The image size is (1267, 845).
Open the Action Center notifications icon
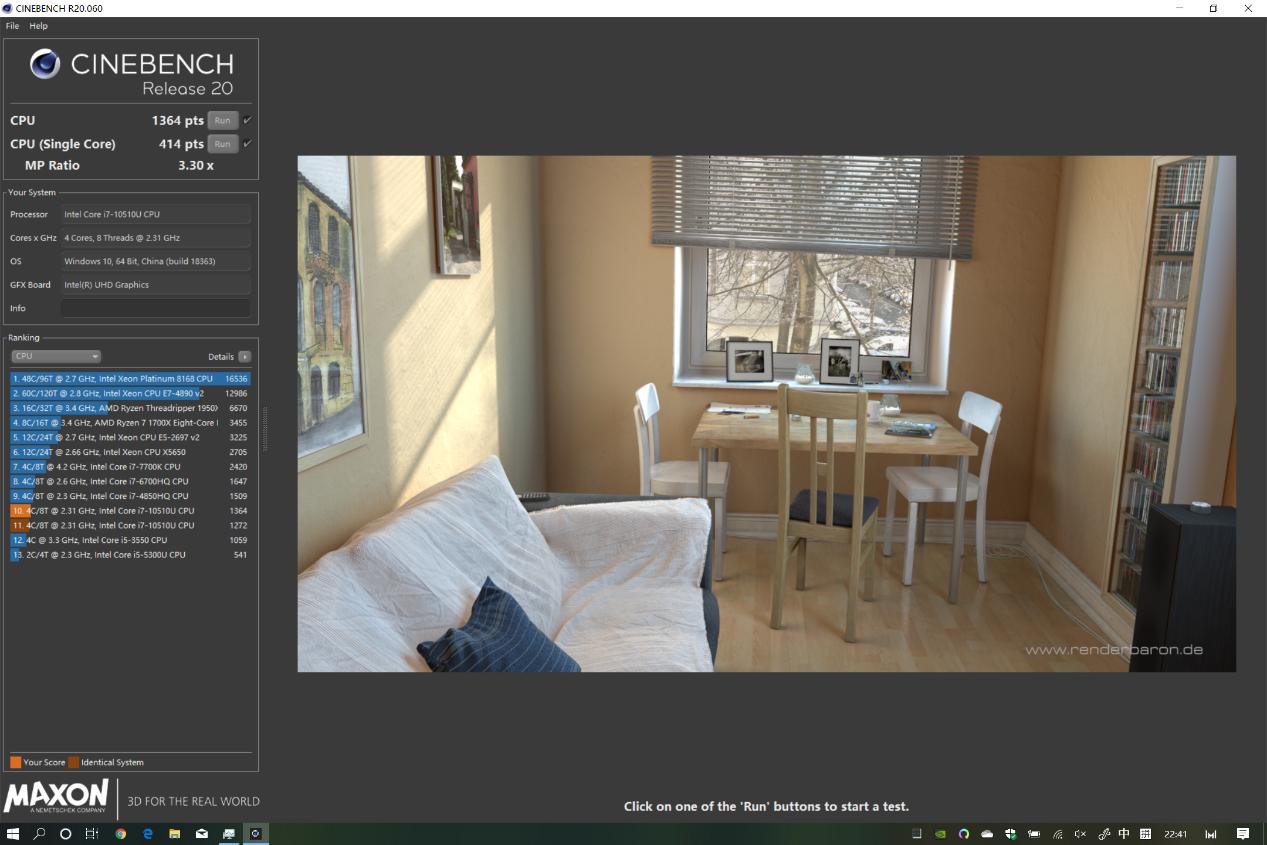(1243, 833)
